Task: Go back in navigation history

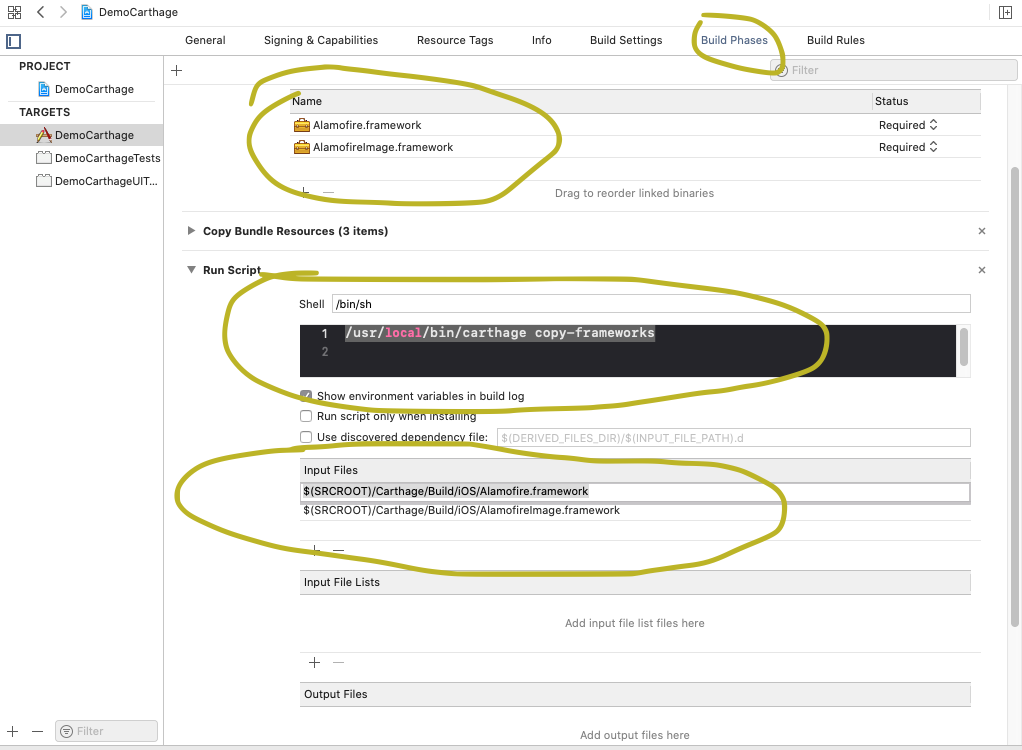Action: (x=40, y=12)
